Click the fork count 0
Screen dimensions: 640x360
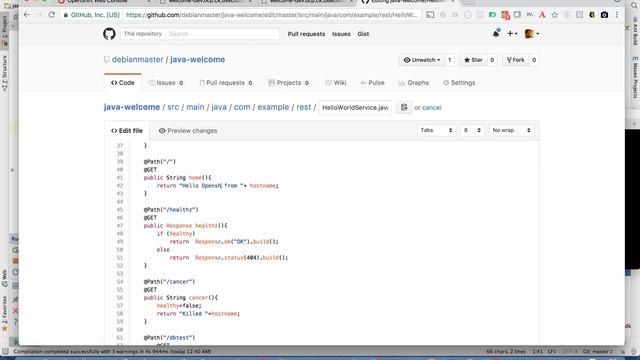(x=534, y=60)
